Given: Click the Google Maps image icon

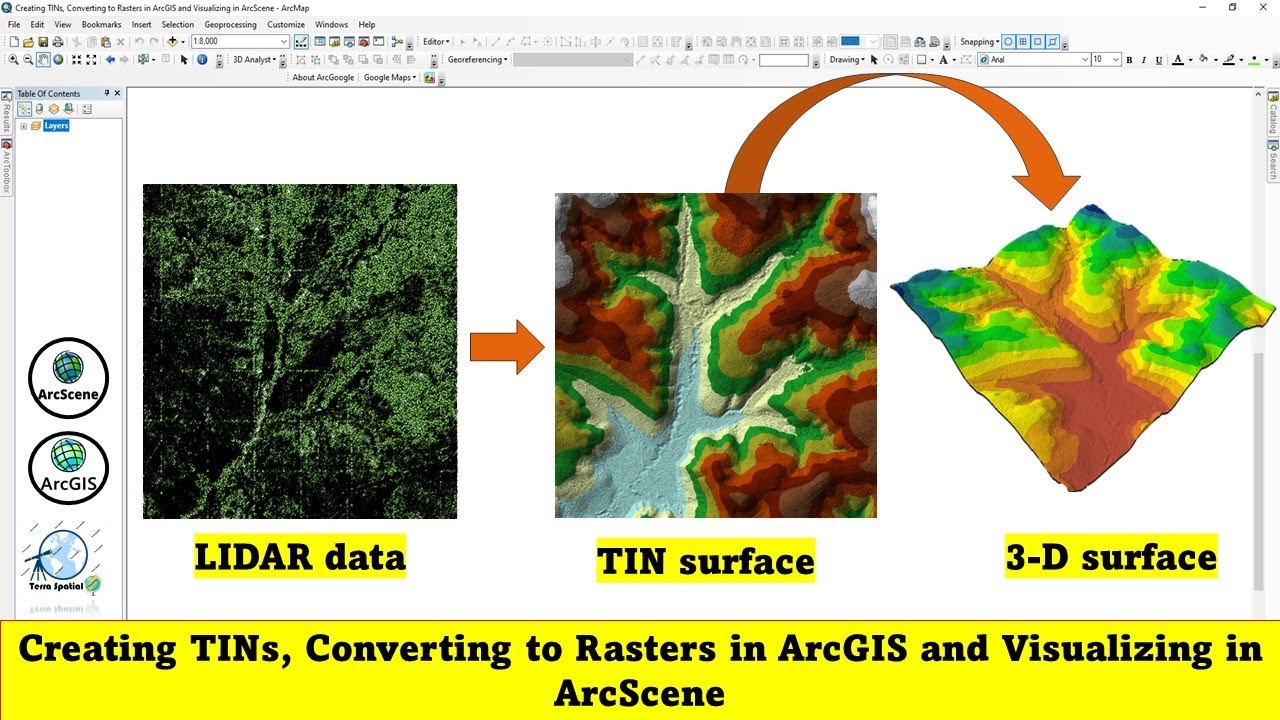Looking at the screenshot, I should [x=429, y=78].
